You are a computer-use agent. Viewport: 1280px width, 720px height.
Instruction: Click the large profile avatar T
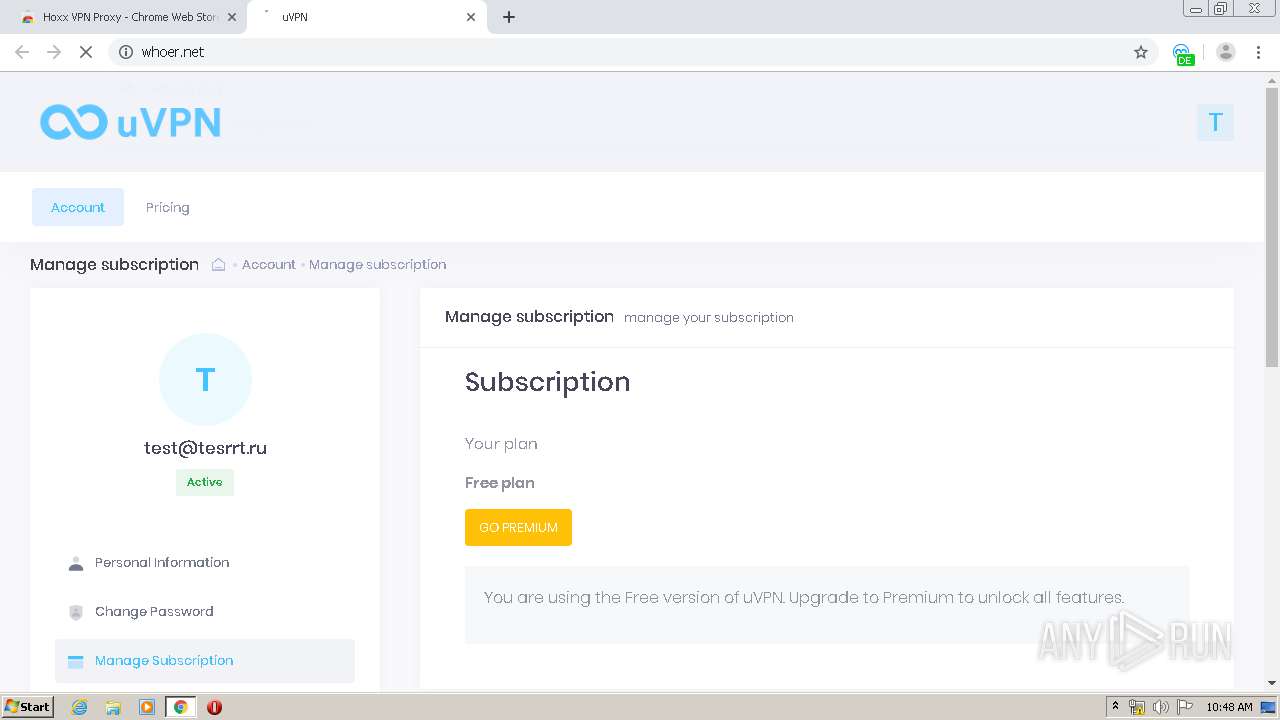tap(205, 380)
